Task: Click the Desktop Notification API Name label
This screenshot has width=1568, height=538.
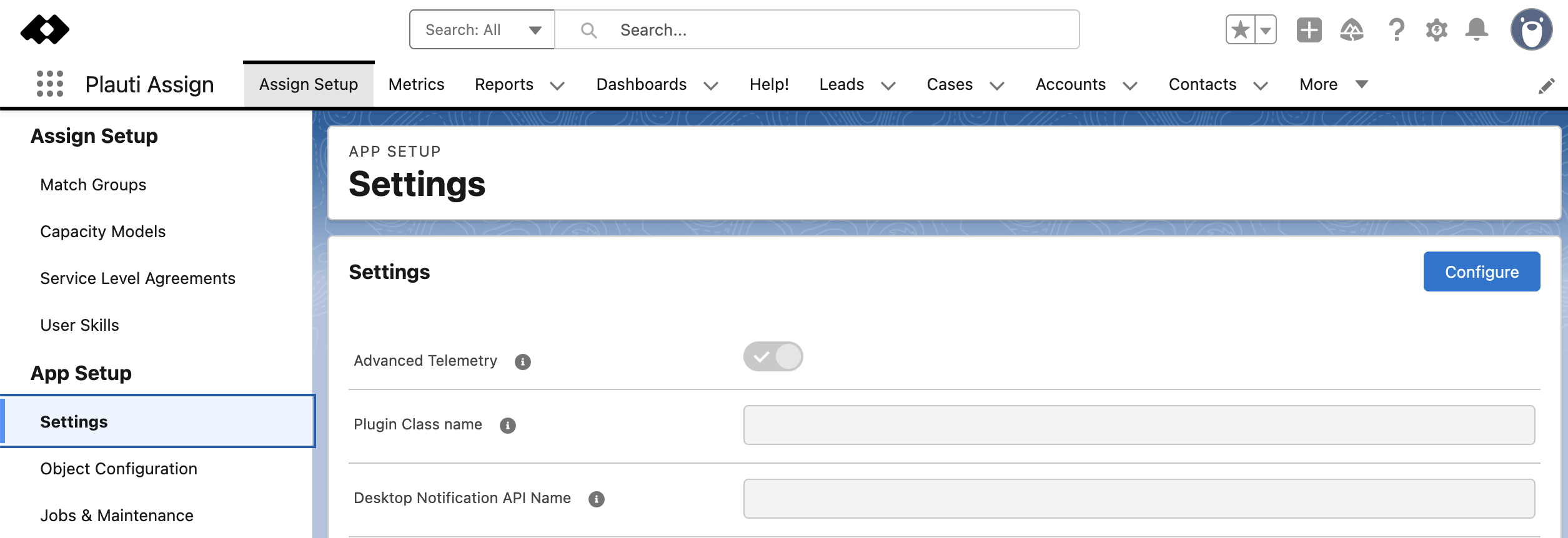Action: [x=462, y=498]
